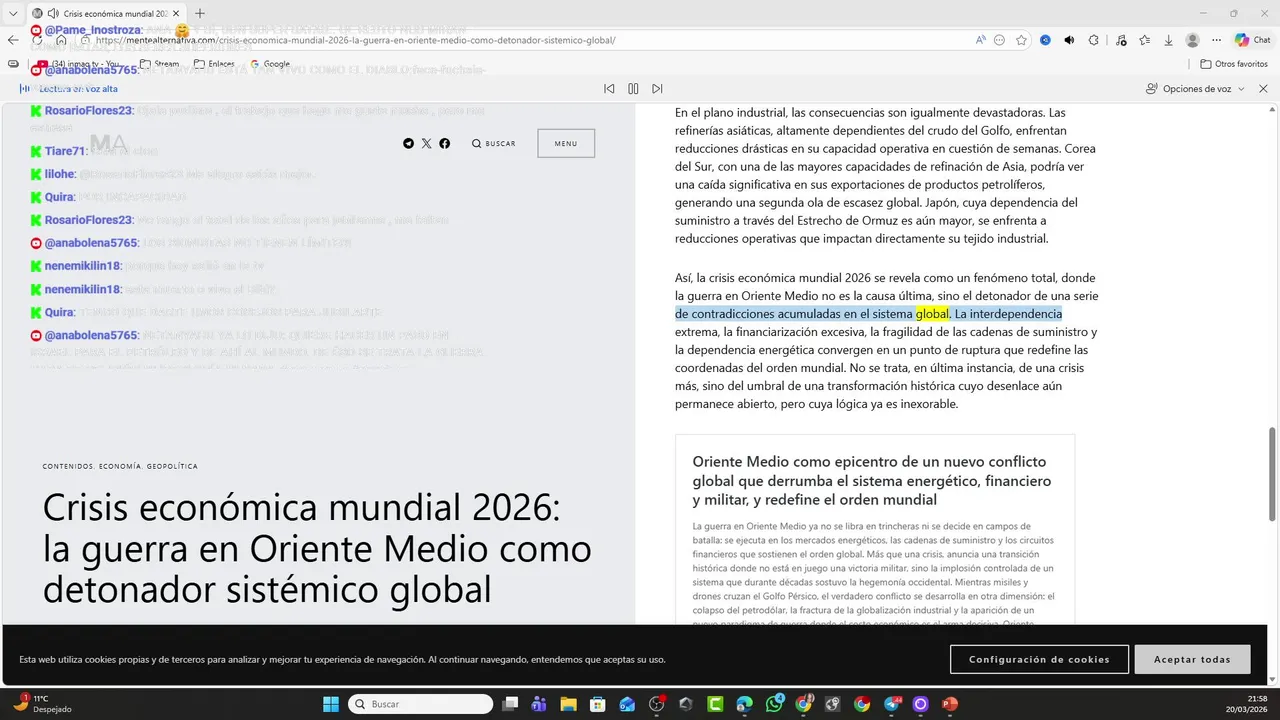Open Microsoft Teams on taskbar
This screenshot has width=1280, height=720.
(539, 704)
